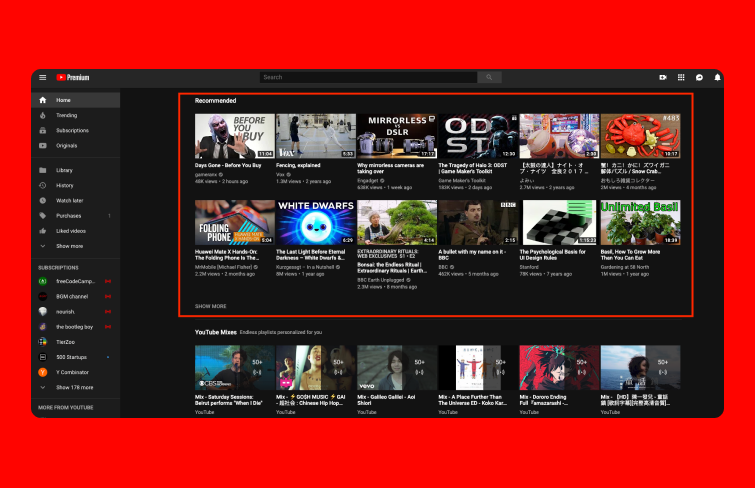Click the Library folder icon
755x488 pixels.
[43, 170]
